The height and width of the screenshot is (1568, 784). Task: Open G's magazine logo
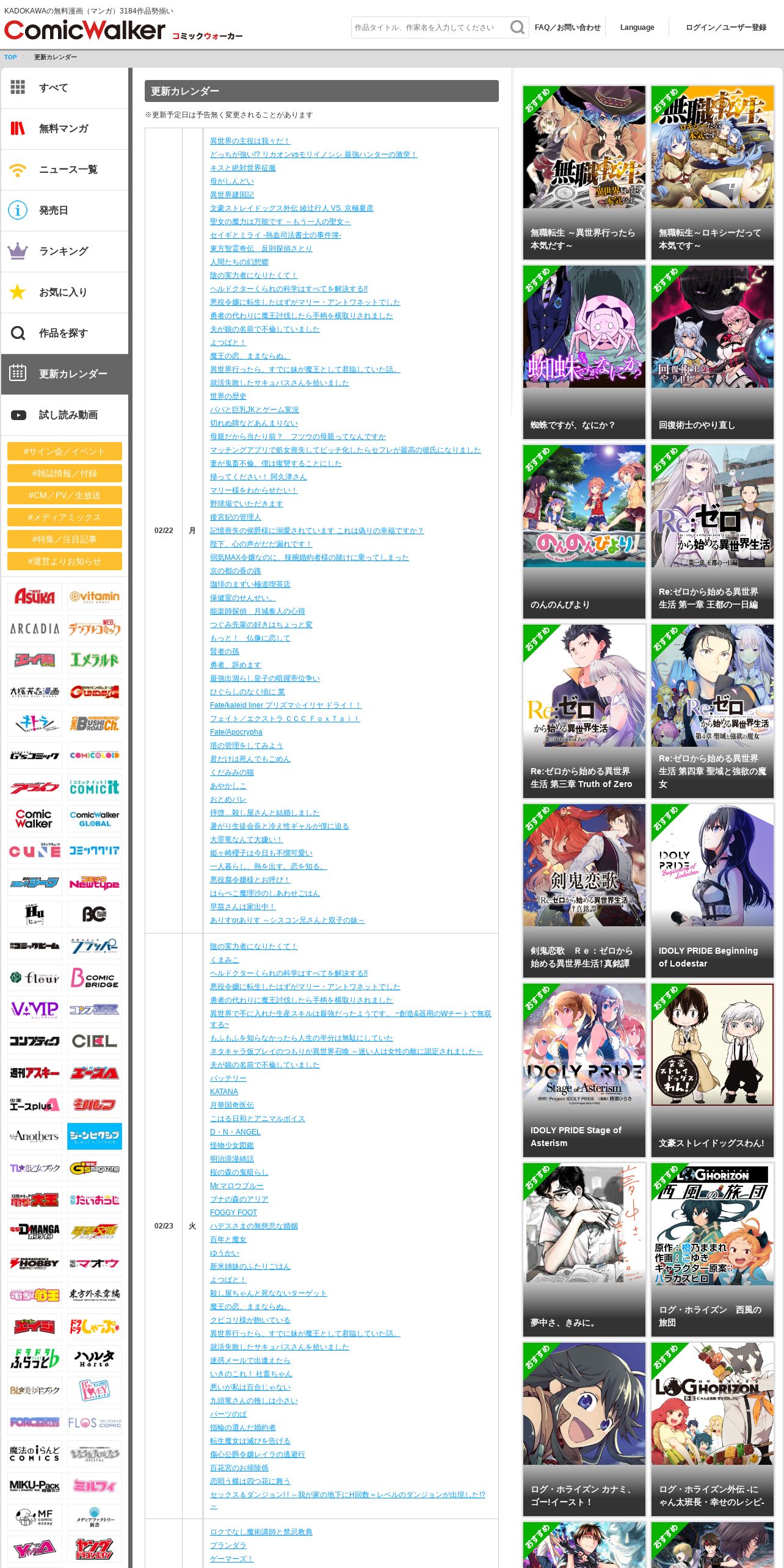point(95,1168)
